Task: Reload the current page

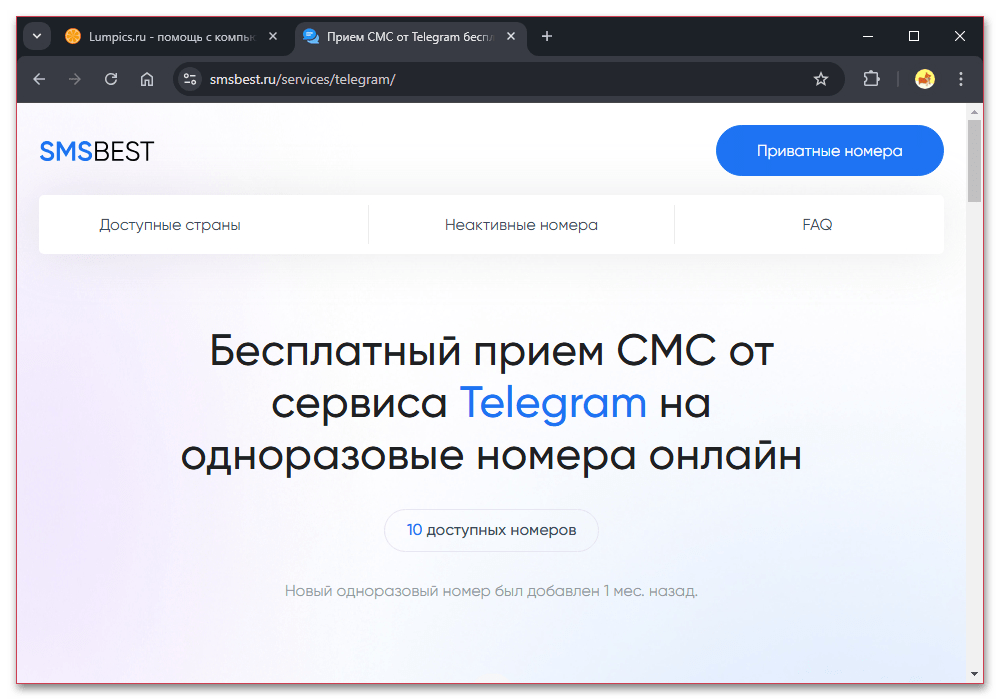Action: pyautogui.click(x=111, y=79)
